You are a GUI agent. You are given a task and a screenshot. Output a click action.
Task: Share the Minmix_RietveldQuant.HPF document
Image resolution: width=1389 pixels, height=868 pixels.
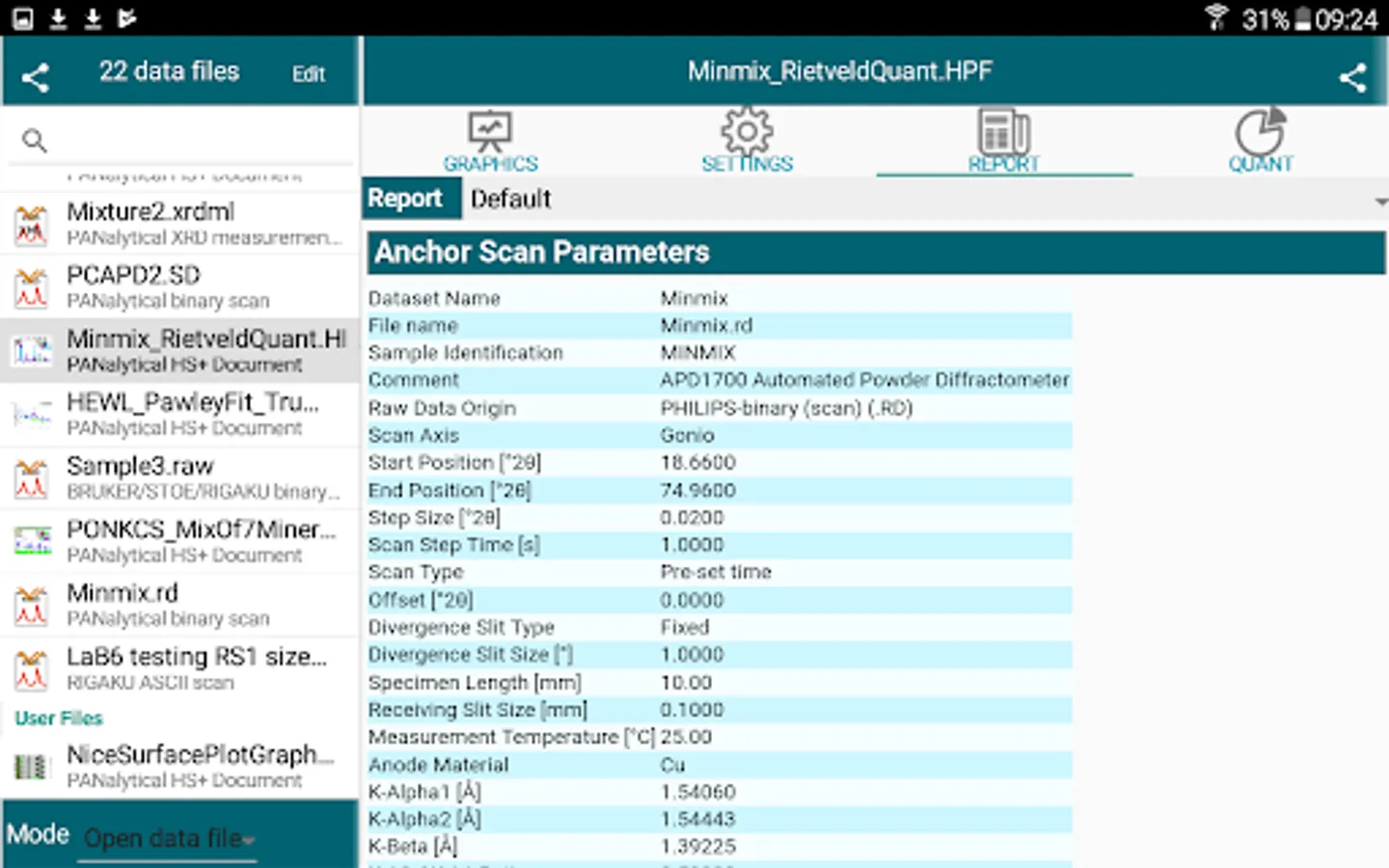[x=1352, y=77]
